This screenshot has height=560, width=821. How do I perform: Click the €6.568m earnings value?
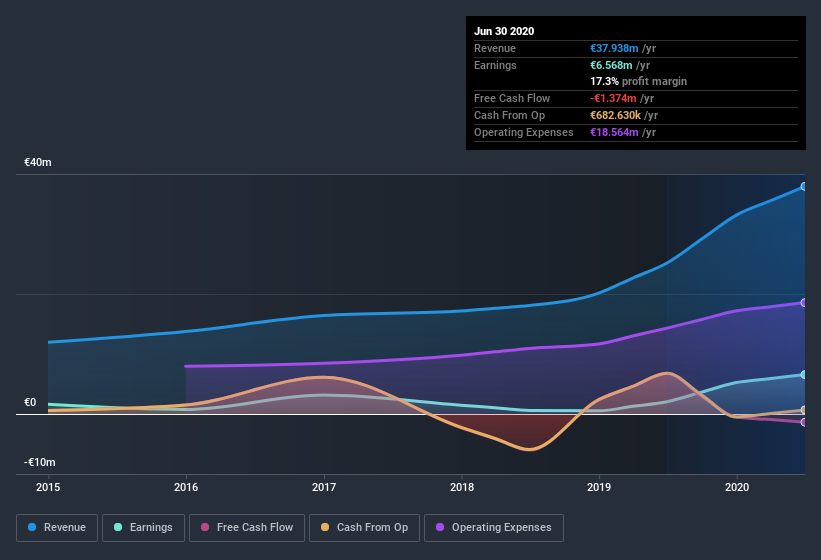pyautogui.click(x=611, y=65)
